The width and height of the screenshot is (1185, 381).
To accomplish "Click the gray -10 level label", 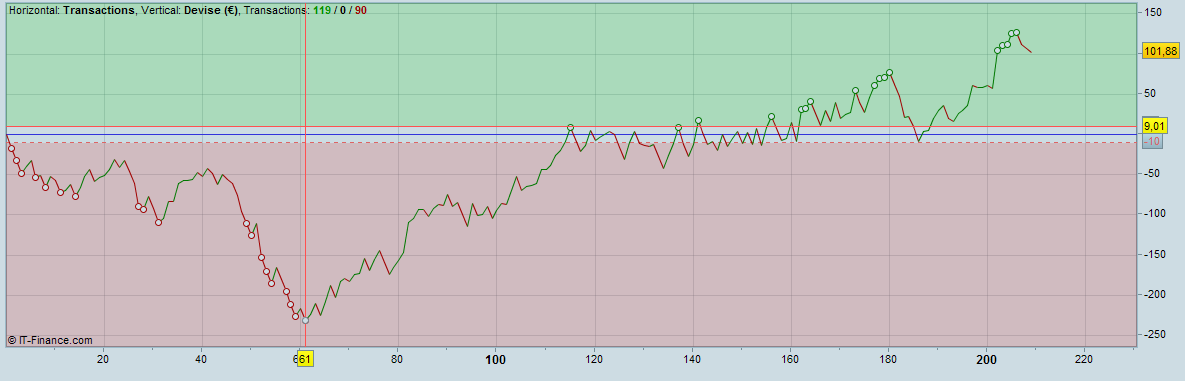I will (x=1152, y=141).
